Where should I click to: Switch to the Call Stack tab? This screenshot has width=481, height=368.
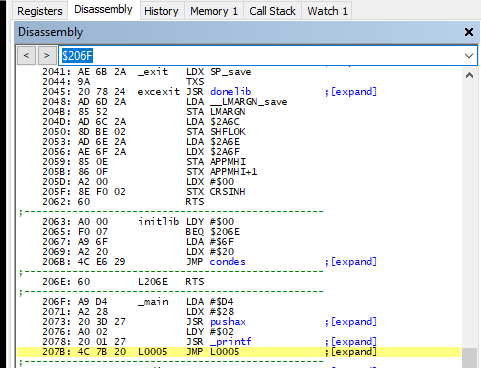tap(272, 11)
